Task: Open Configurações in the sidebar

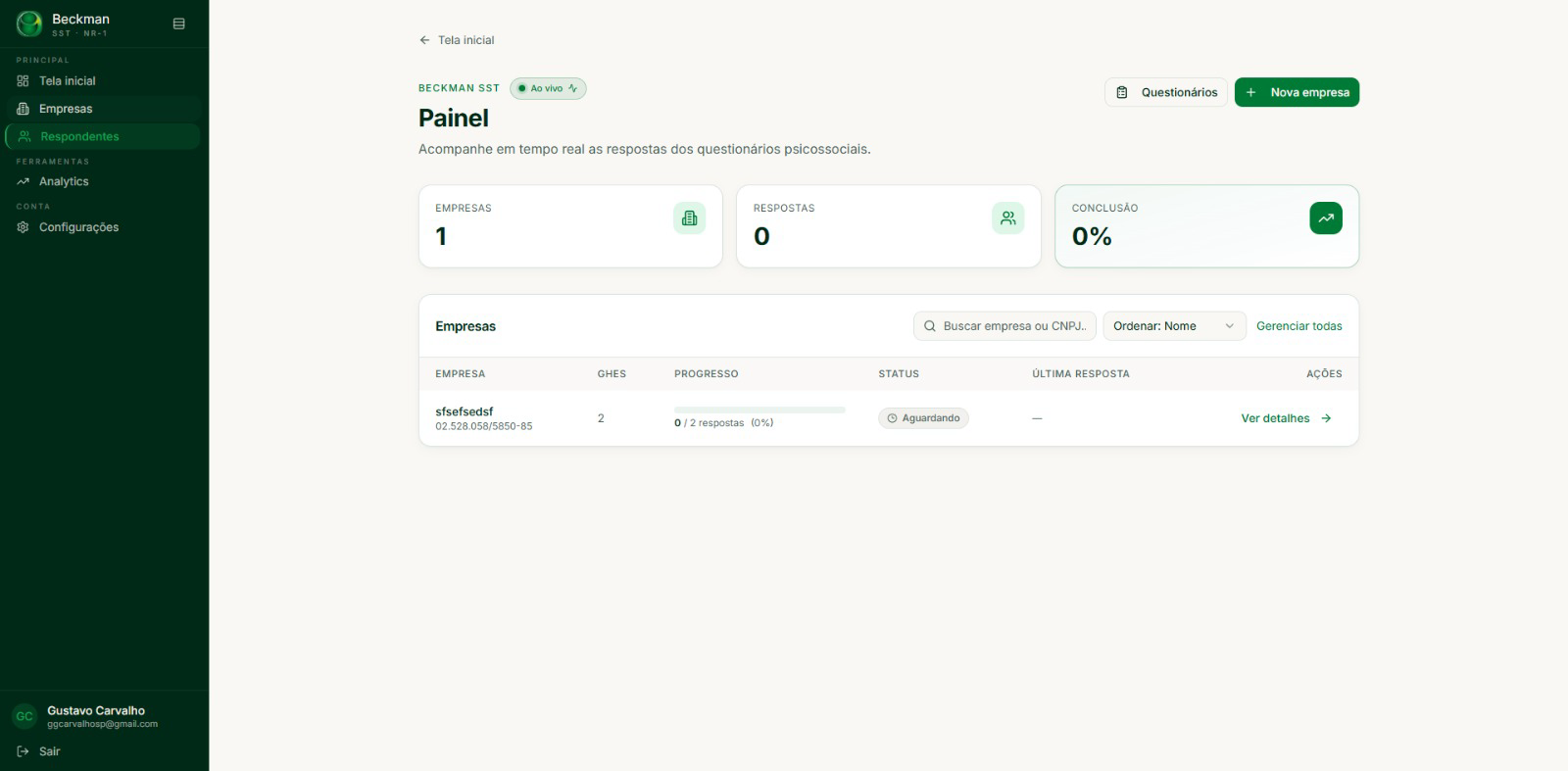Action: tap(103, 227)
